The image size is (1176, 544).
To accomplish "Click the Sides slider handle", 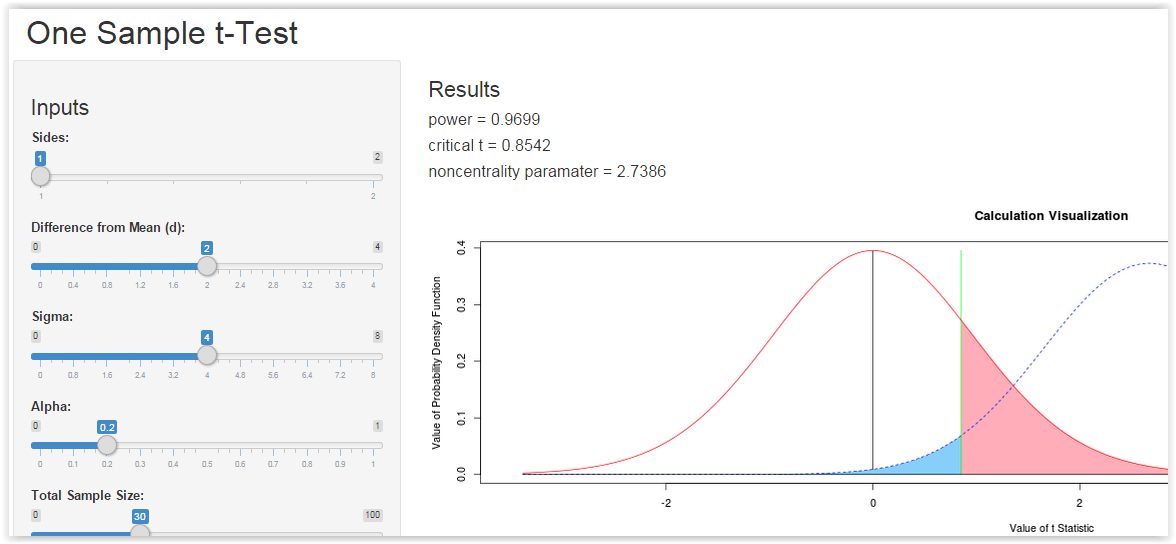I will pyautogui.click(x=40, y=177).
